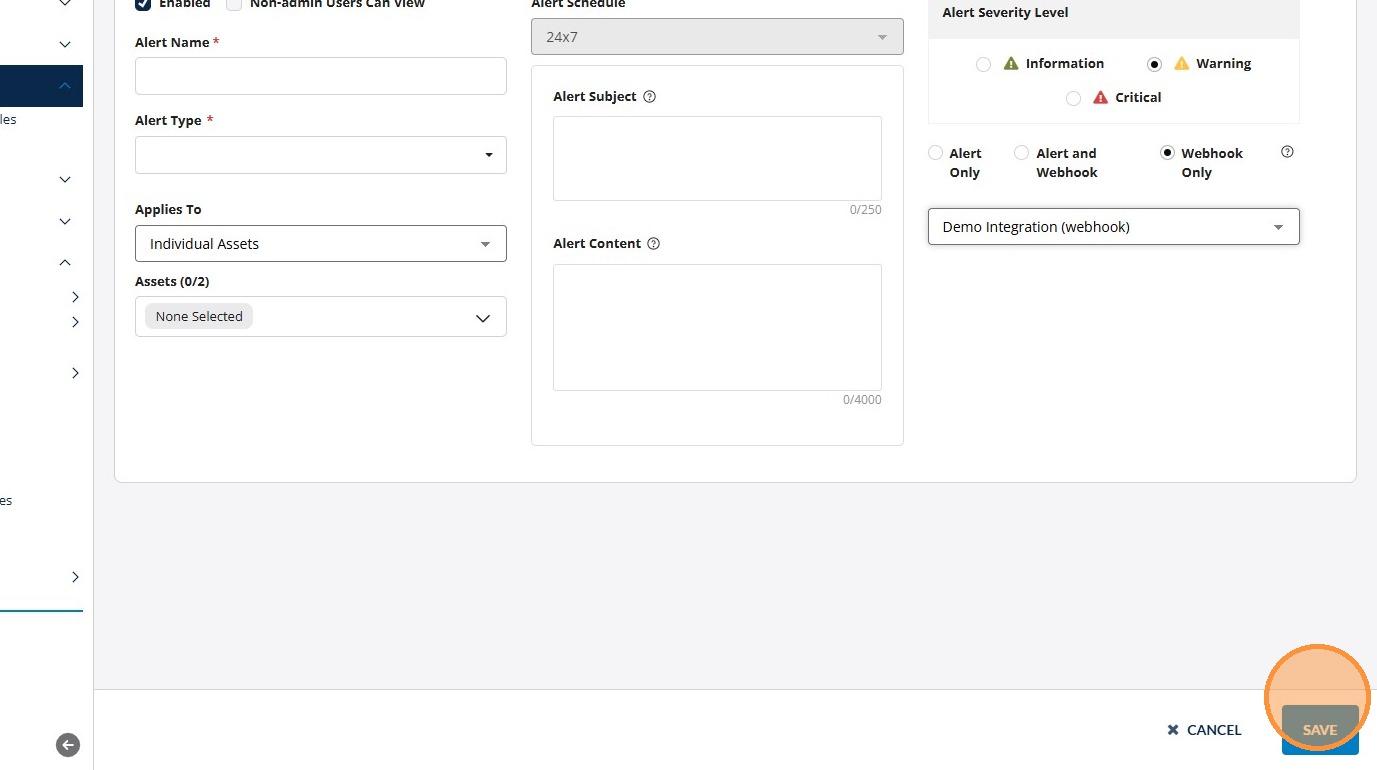1377x770 pixels.
Task: Click the help icon beside Alert Subject
Action: (650, 97)
